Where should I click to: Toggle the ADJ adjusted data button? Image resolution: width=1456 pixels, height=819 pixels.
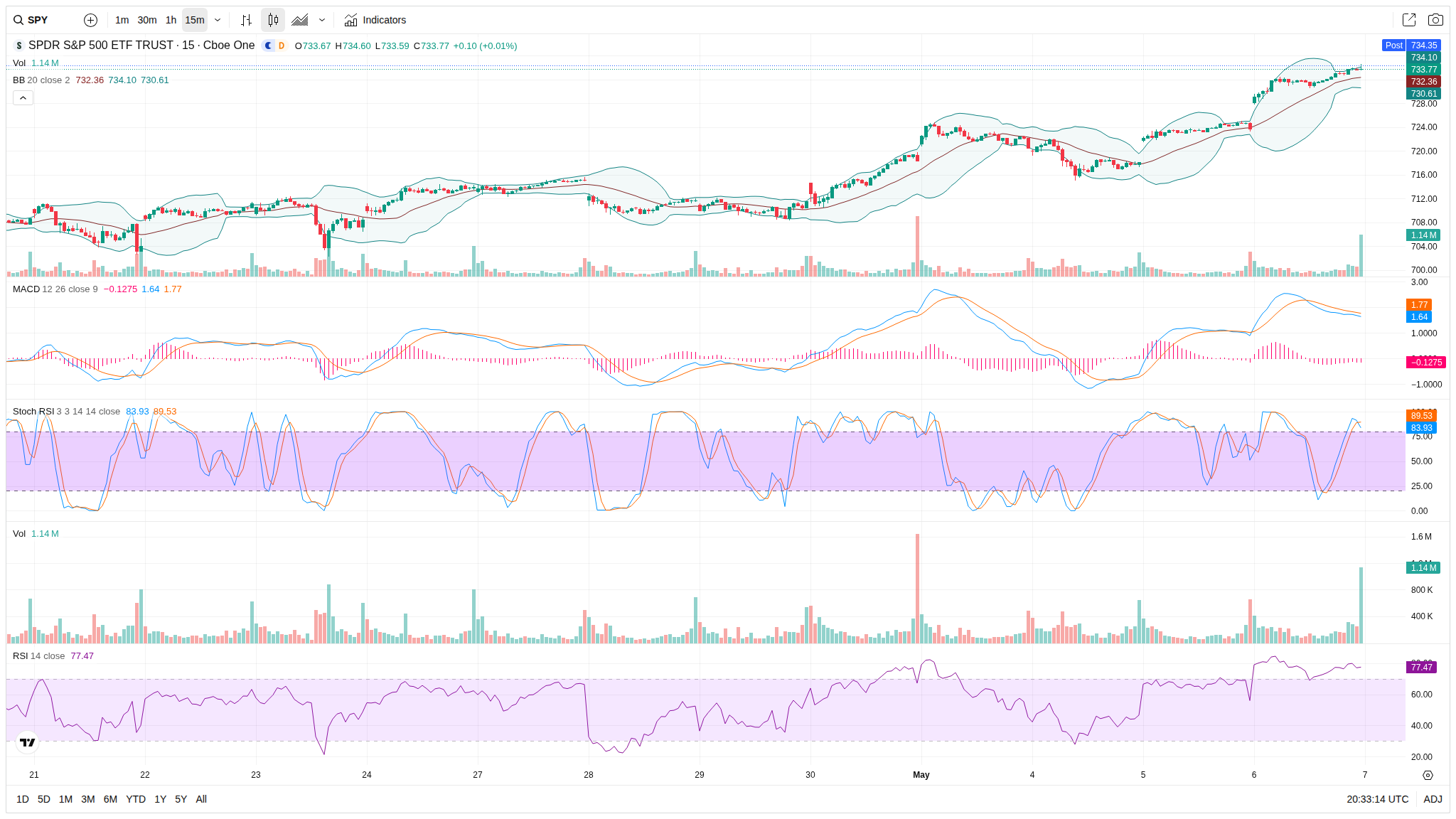1433,799
